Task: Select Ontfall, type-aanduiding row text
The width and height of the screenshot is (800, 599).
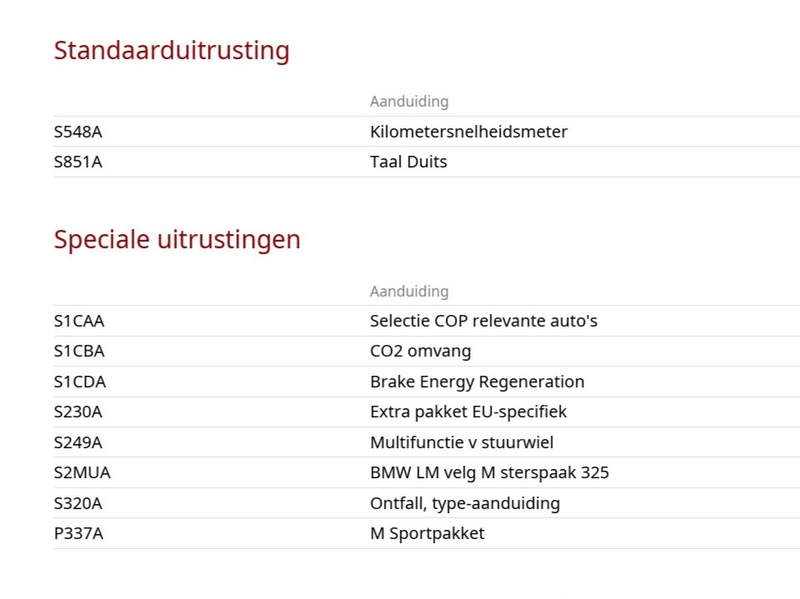Action: pyautogui.click(x=465, y=503)
